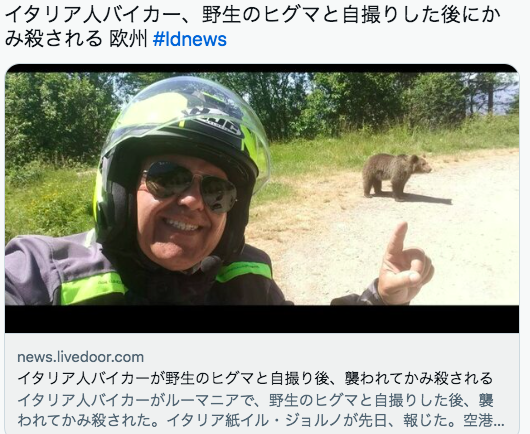Screen dimensions: 530x434
Task: Click the pointing finger in the photo
Action: [398, 239]
